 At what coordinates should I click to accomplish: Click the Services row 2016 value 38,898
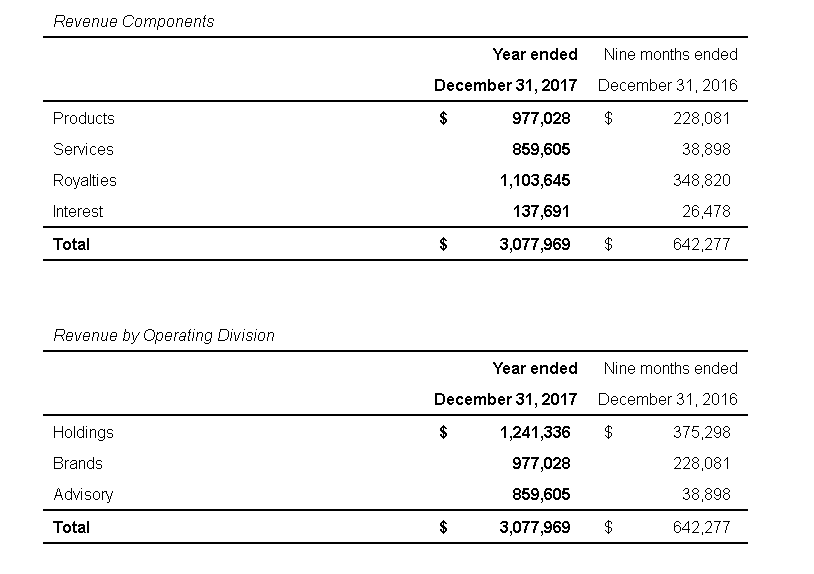705,149
